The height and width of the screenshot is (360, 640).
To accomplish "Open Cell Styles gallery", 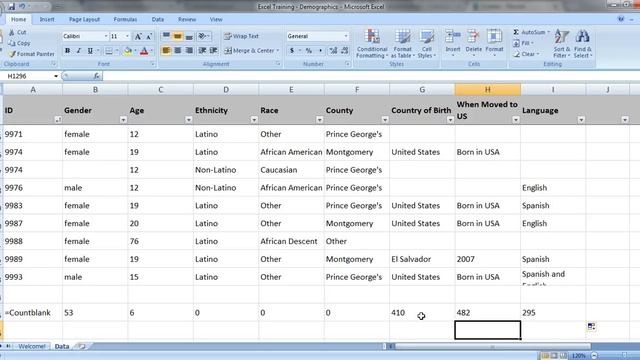I will click(427, 44).
